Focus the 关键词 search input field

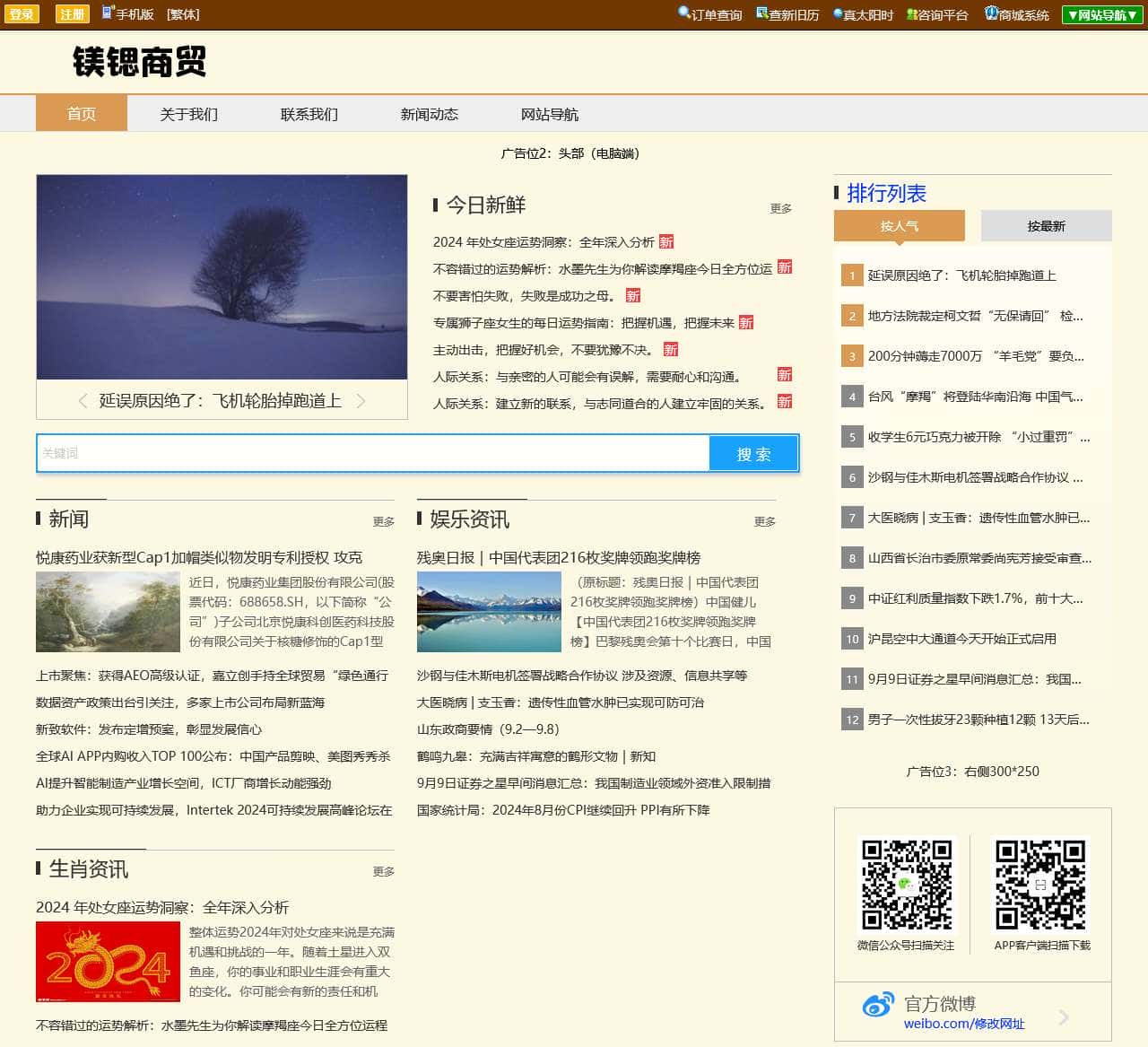pyautogui.click(x=372, y=453)
